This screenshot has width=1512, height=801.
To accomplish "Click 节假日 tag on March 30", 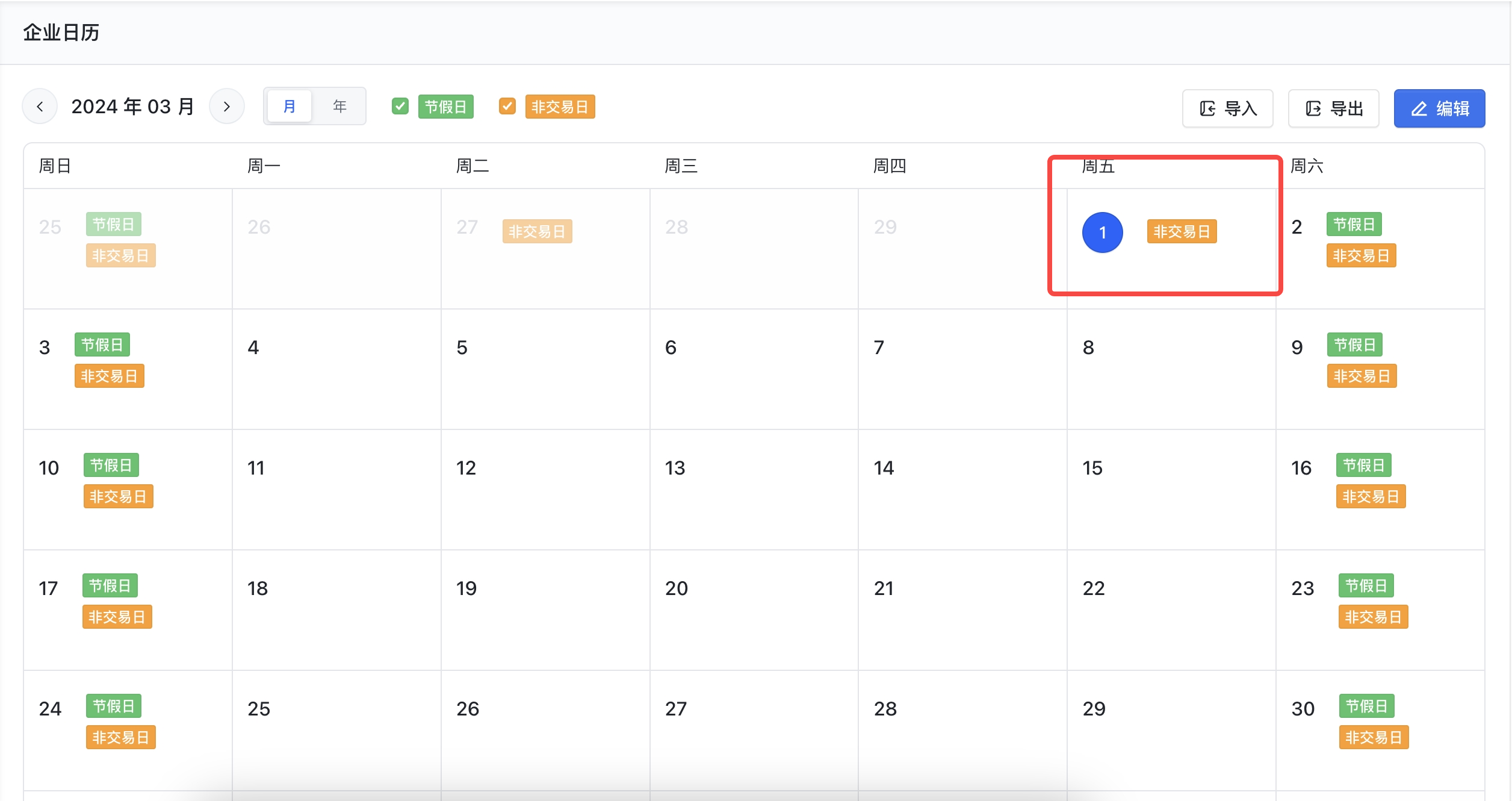I will tap(1367, 706).
